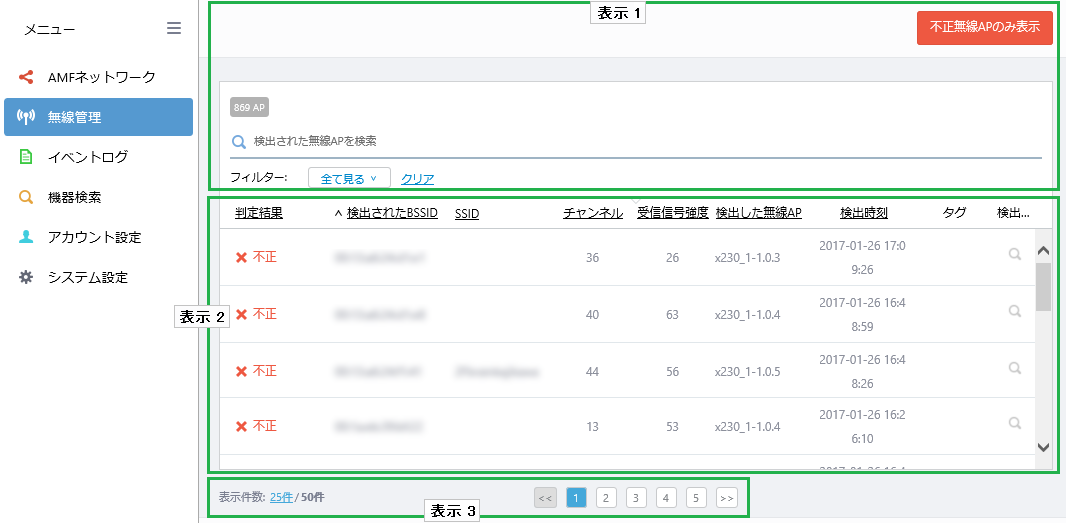Go to page 3
Viewport: 1066px width, 523px height.
tap(636, 498)
